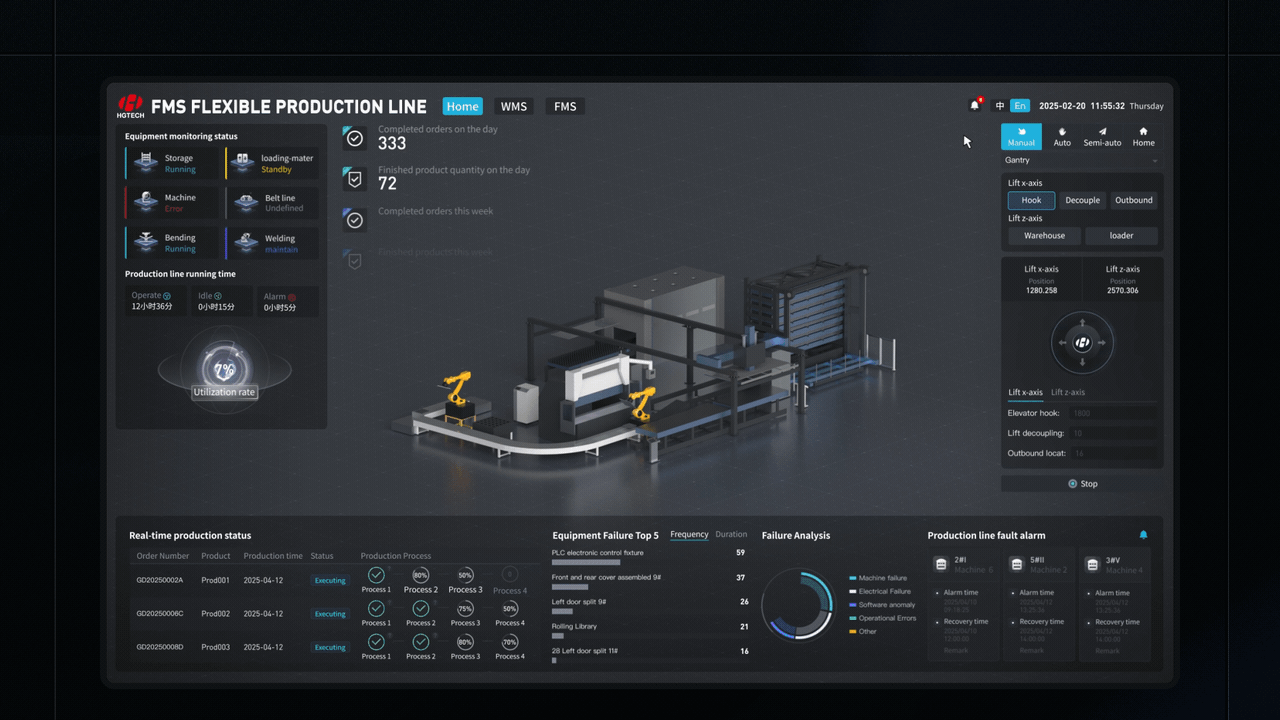Select the Outbound lift x-axis option
Viewport: 1280px width, 720px height.
point(1134,200)
